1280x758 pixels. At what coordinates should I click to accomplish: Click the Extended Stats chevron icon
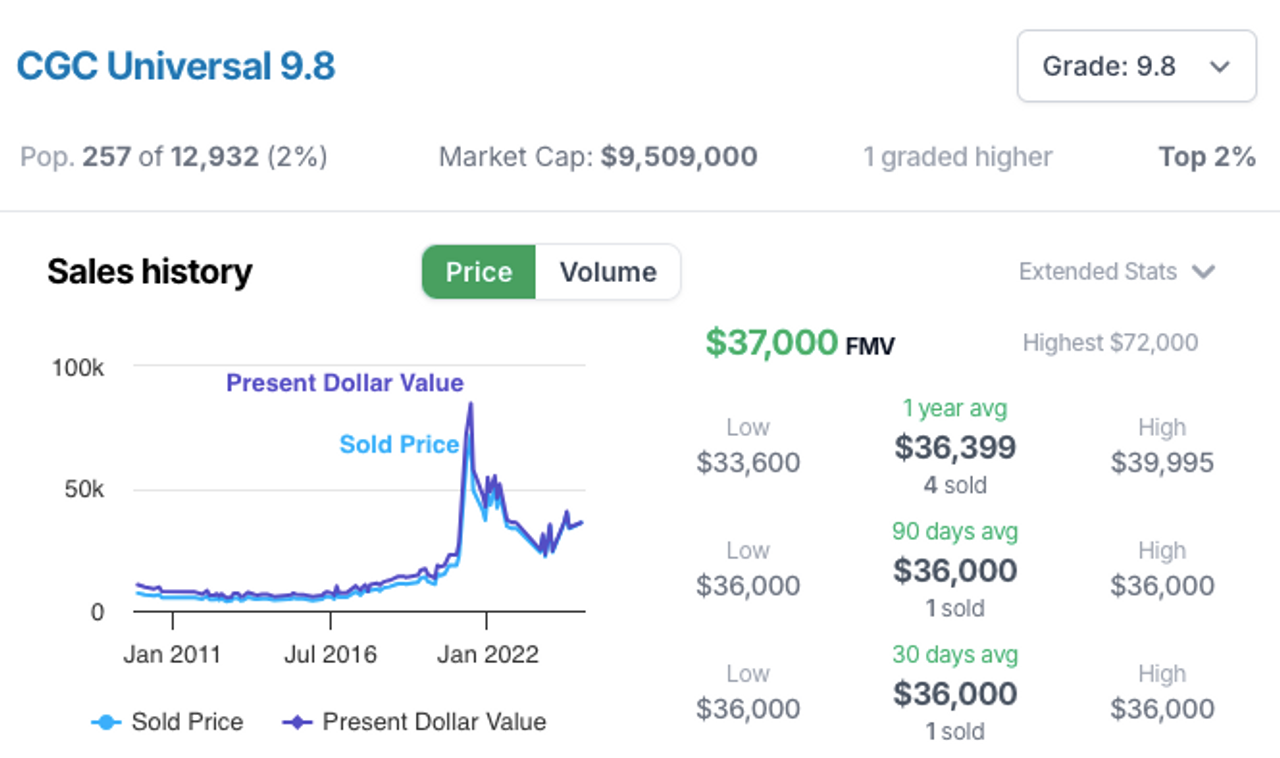(x=1204, y=272)
